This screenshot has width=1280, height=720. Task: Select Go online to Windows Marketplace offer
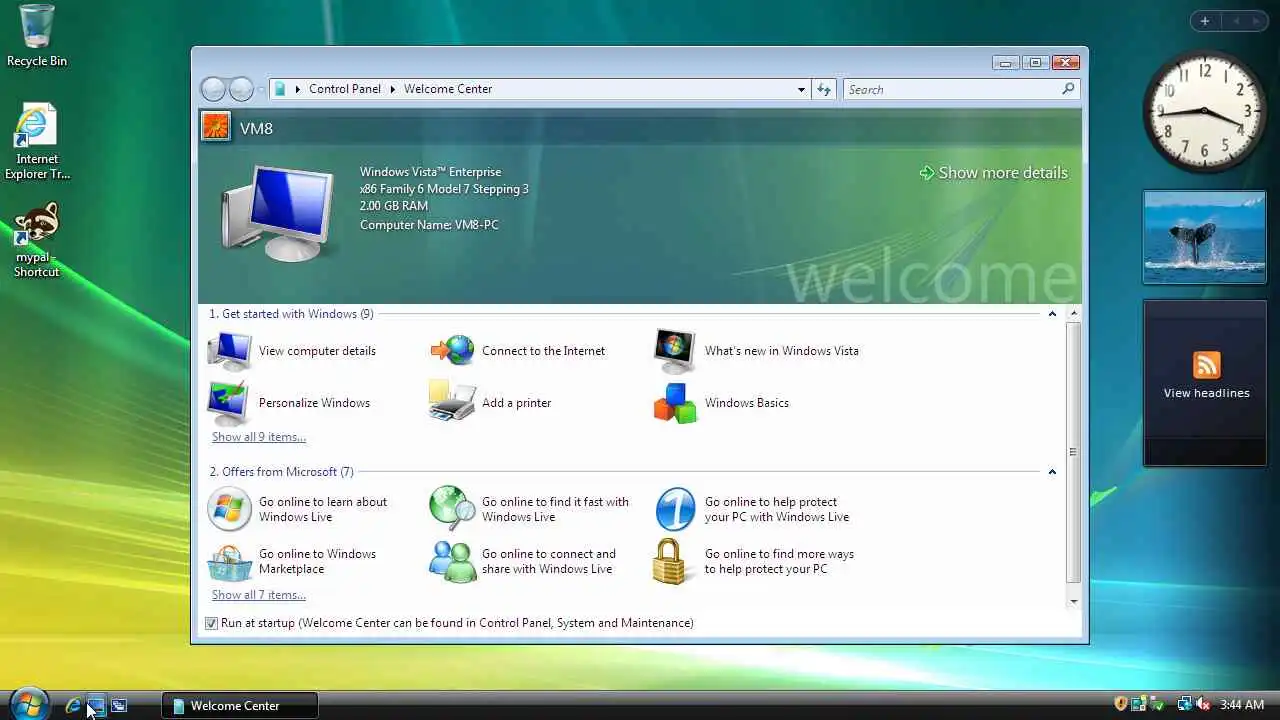[292, 561]
